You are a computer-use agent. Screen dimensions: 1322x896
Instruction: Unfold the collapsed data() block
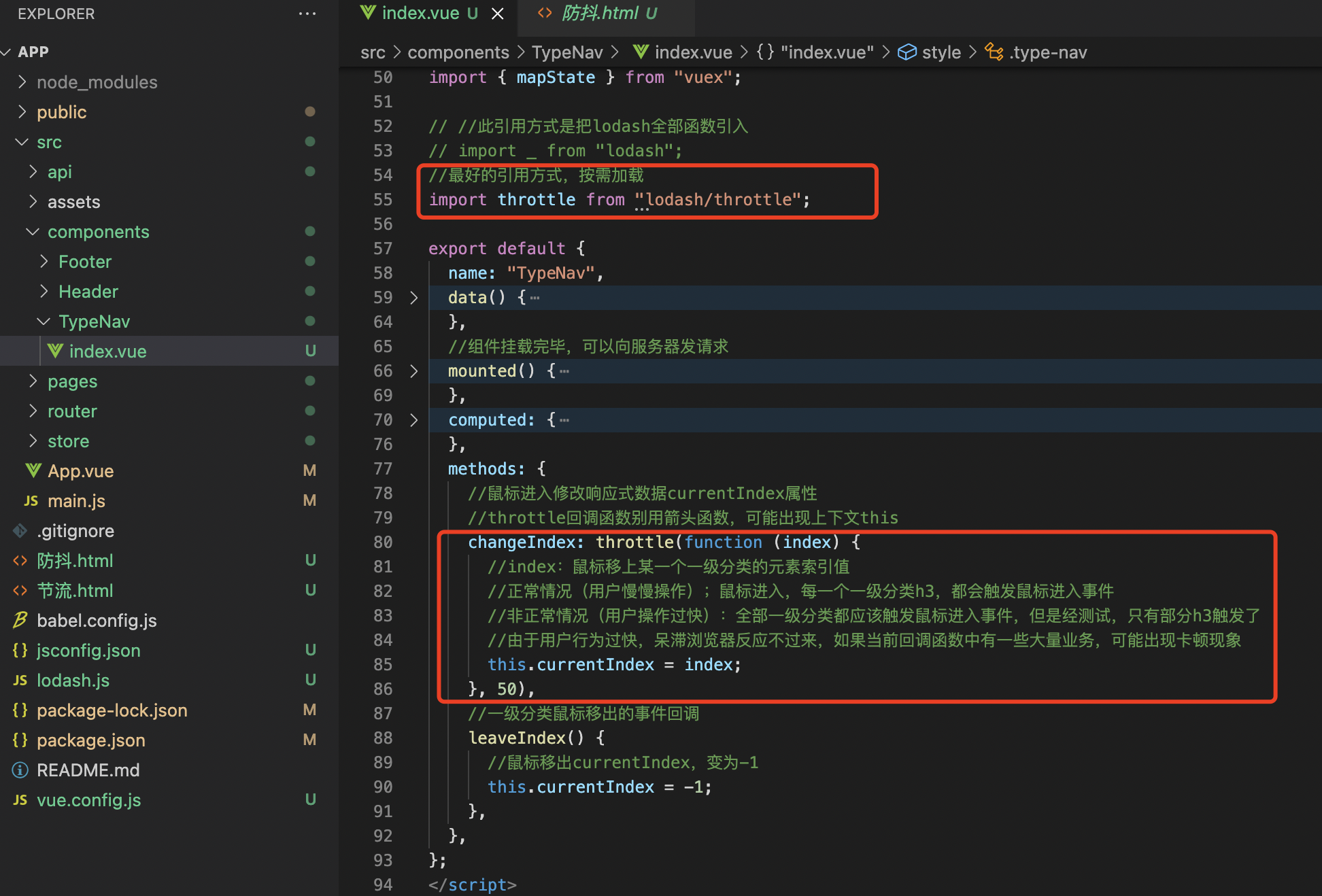pyautogui.click(x=413, y=298)
